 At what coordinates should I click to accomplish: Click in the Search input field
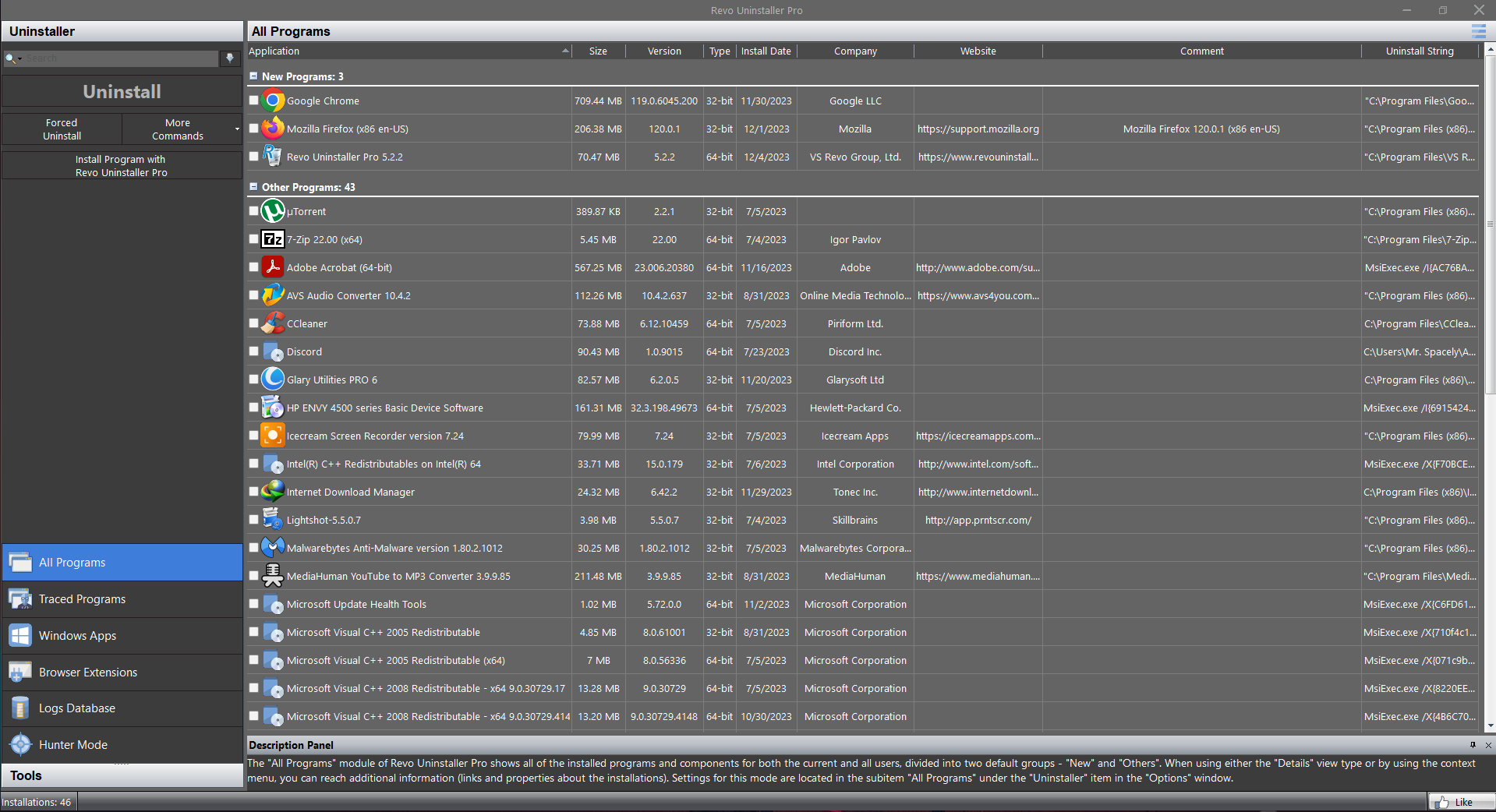coord(122,58)
